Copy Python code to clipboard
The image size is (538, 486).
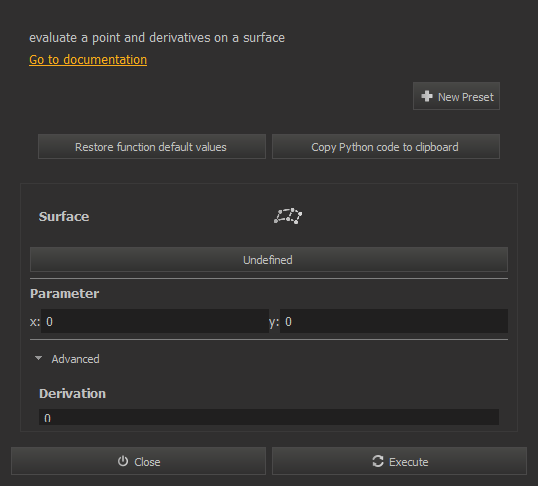386,147
